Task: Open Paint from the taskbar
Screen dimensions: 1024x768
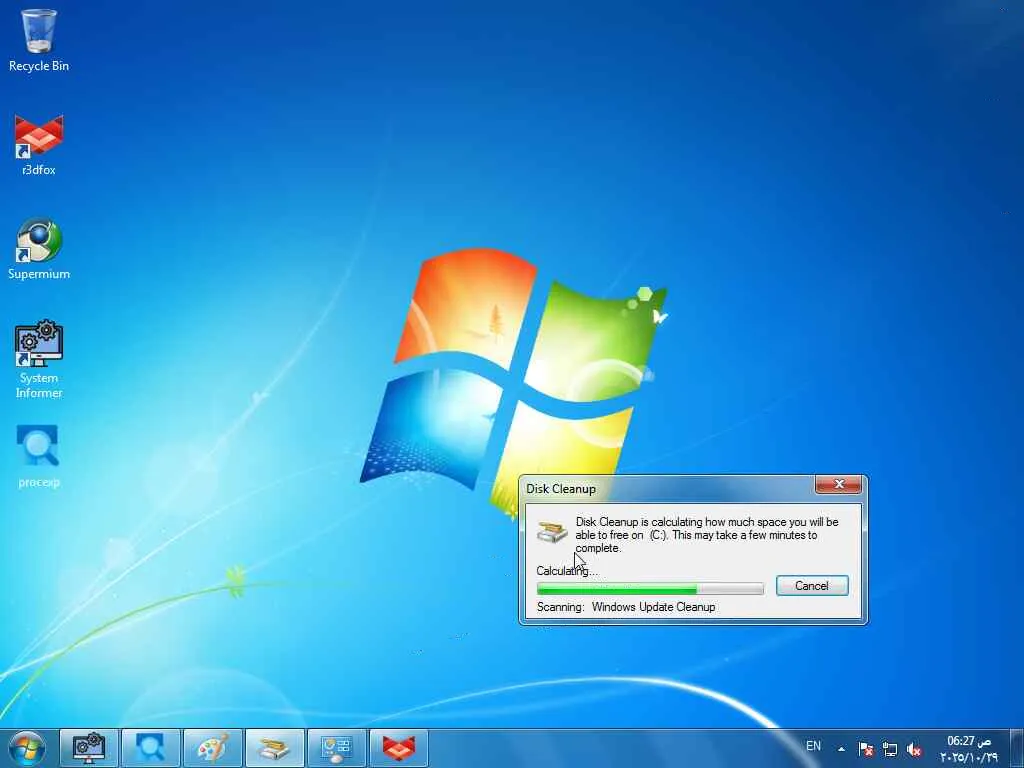Action: [213, 748]
